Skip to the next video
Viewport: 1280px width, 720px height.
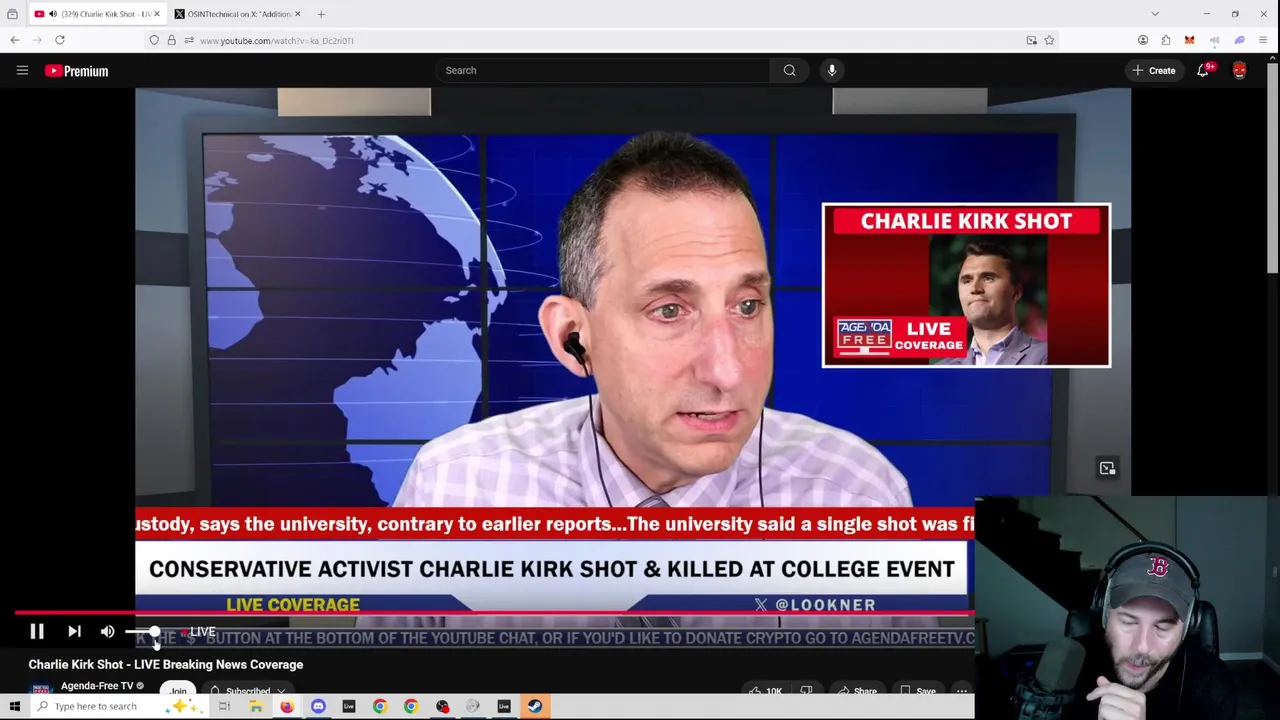point(74,631)
